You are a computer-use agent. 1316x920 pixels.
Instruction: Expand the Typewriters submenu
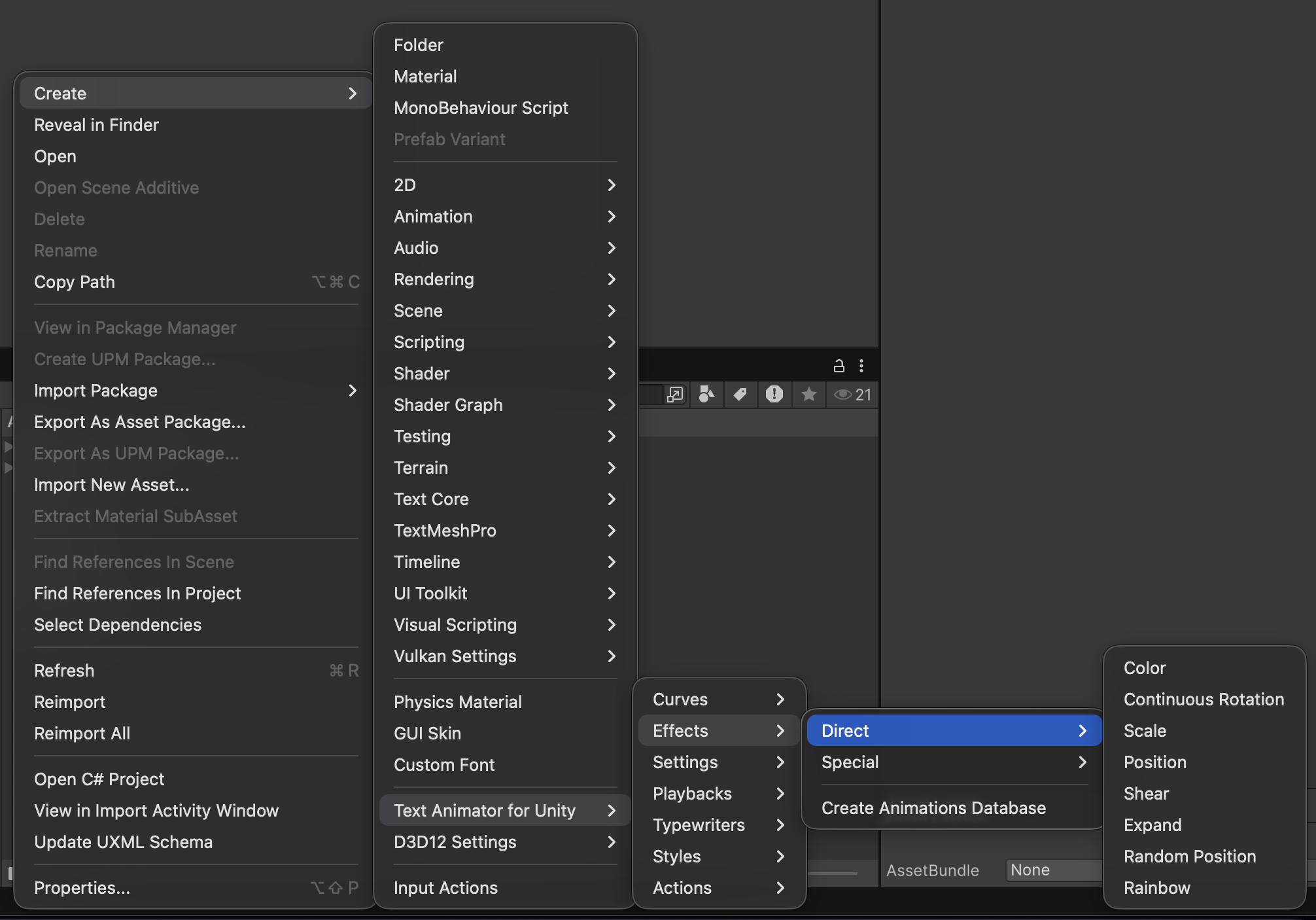click(718, 825)
